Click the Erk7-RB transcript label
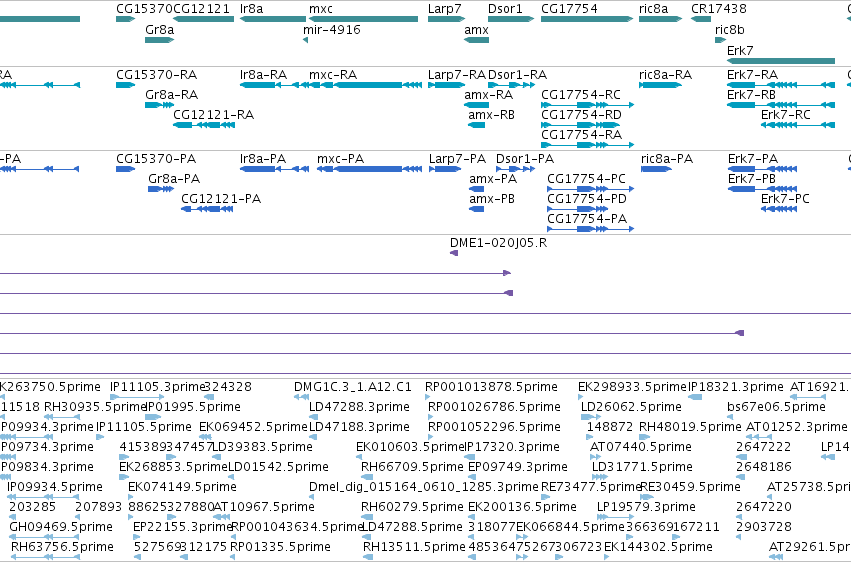This screenshot has height=562, width=851. pyautogui.click(x=752, y=94)
